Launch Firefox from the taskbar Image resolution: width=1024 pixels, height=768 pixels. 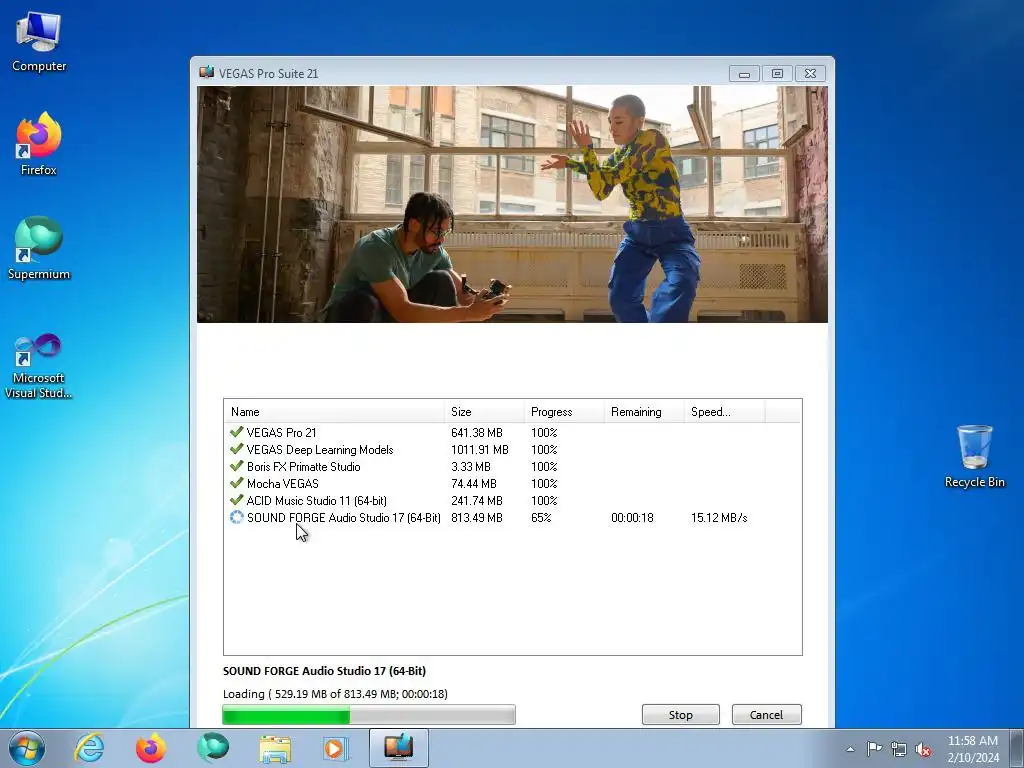pos(151,748)
